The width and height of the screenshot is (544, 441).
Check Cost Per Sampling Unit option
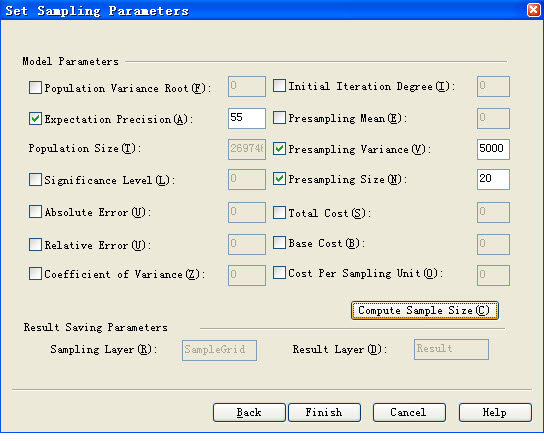point(279,273)
